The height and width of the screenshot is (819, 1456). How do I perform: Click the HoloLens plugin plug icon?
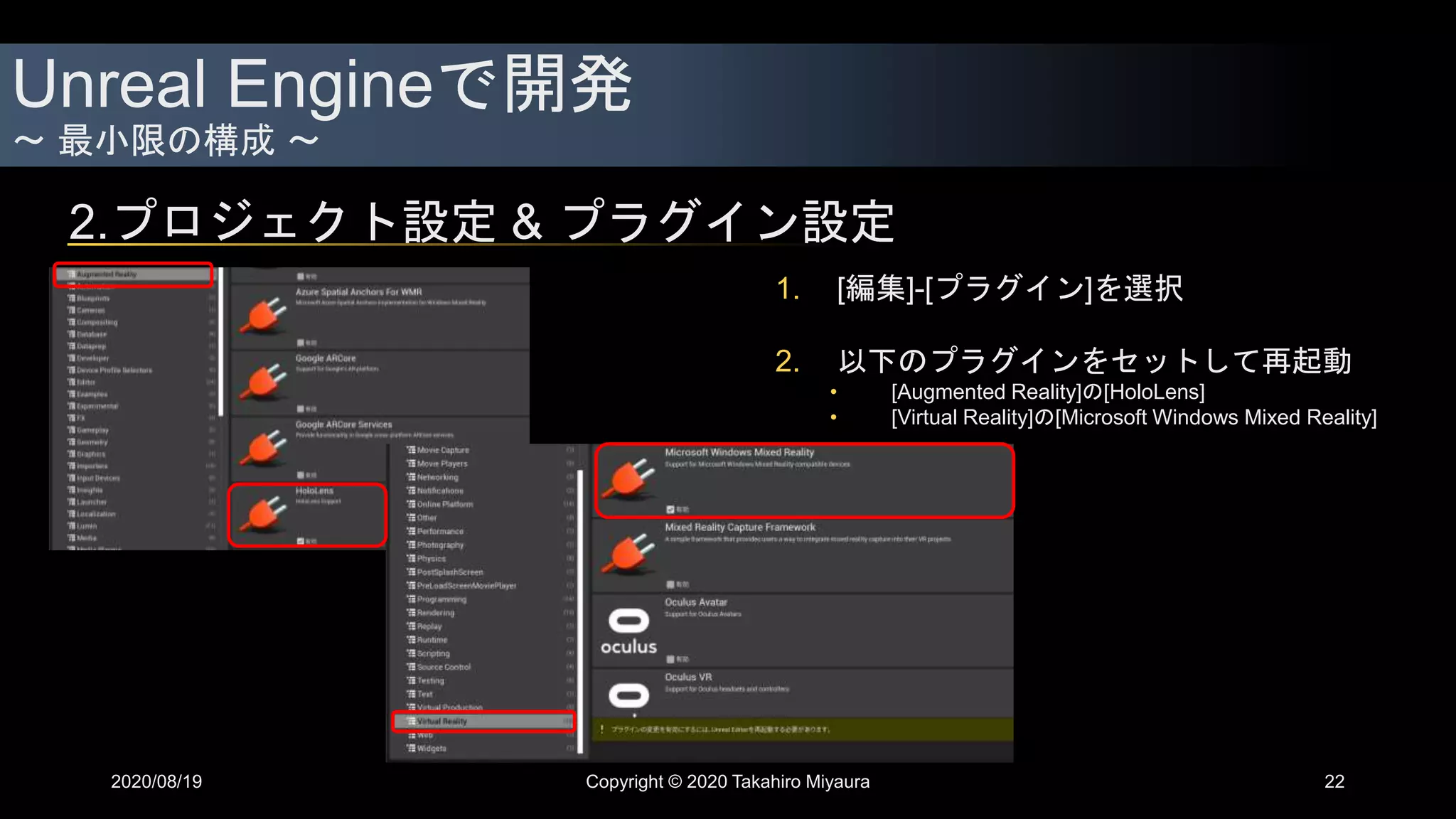(x=263, y=513)
